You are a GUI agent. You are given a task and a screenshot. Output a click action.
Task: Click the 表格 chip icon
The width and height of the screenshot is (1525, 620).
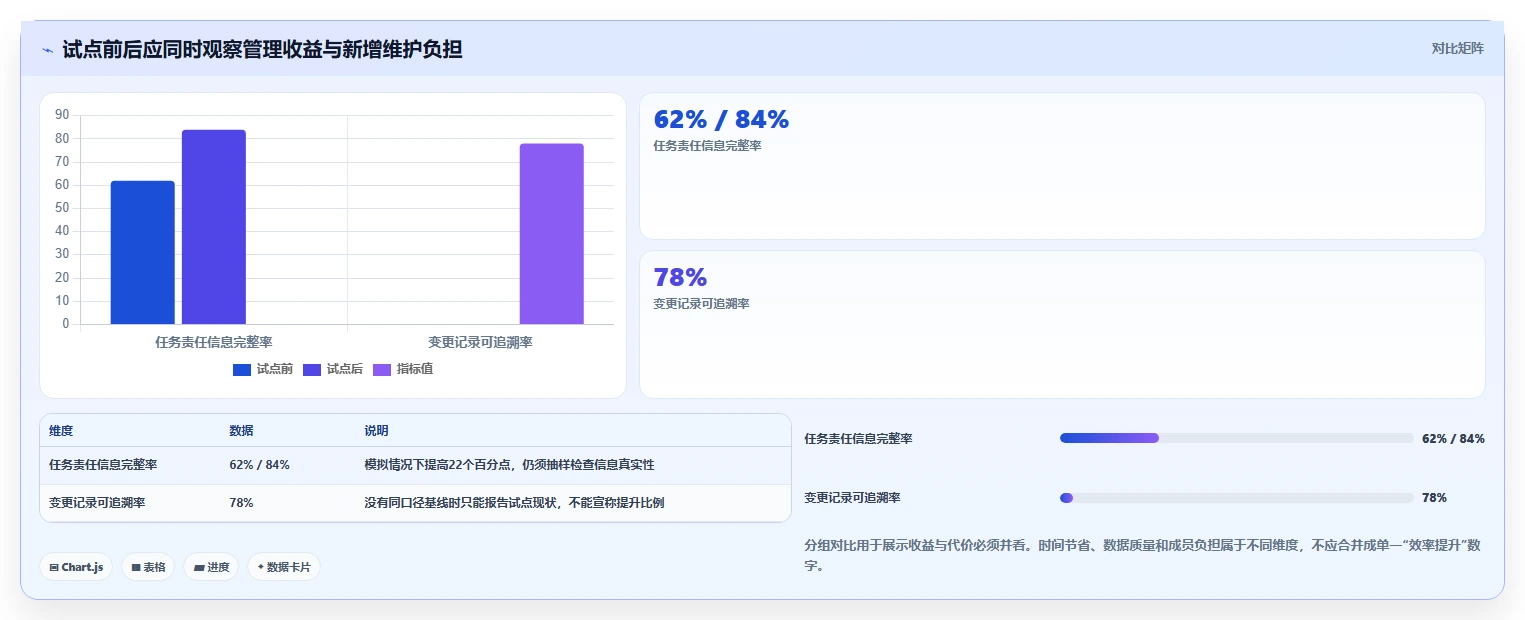136,567
